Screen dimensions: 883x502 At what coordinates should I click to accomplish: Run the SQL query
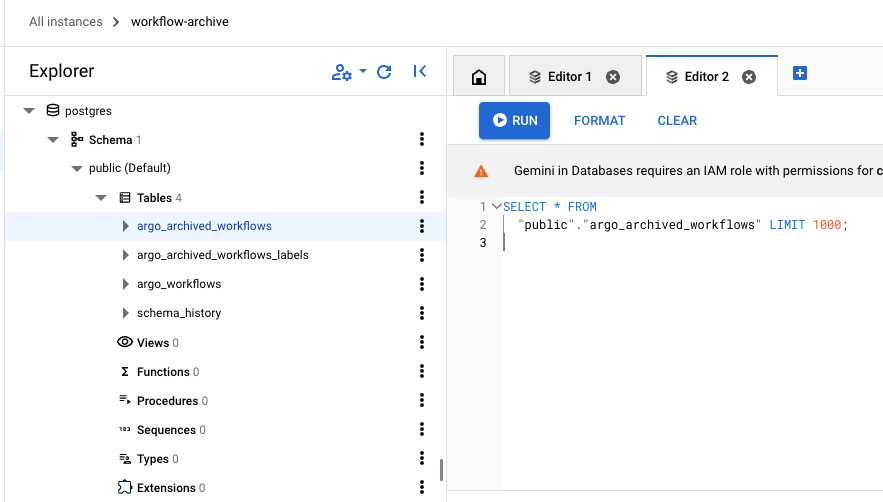[514, 121]
